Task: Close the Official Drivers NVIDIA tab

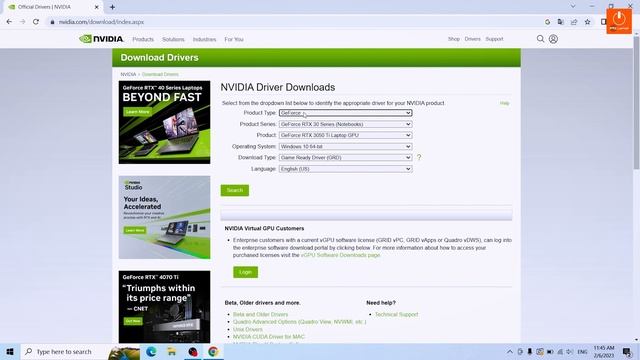Action: point(97,7)
